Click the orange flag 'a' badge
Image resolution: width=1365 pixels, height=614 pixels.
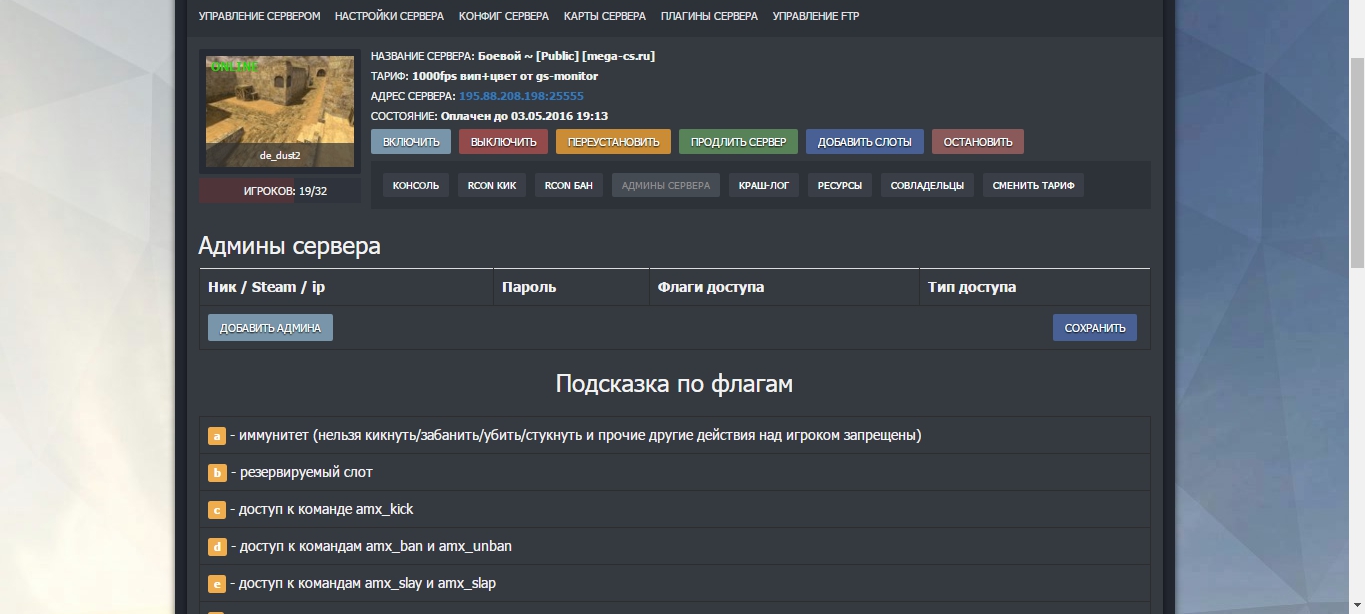217,436
